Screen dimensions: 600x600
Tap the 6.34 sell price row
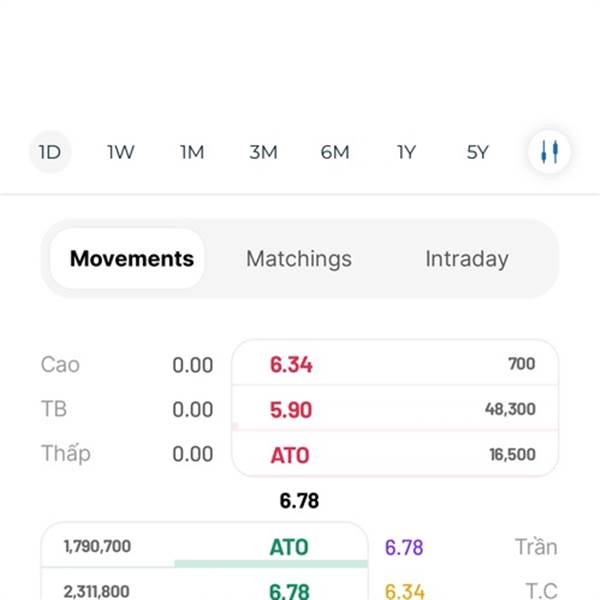click(395, 363)
